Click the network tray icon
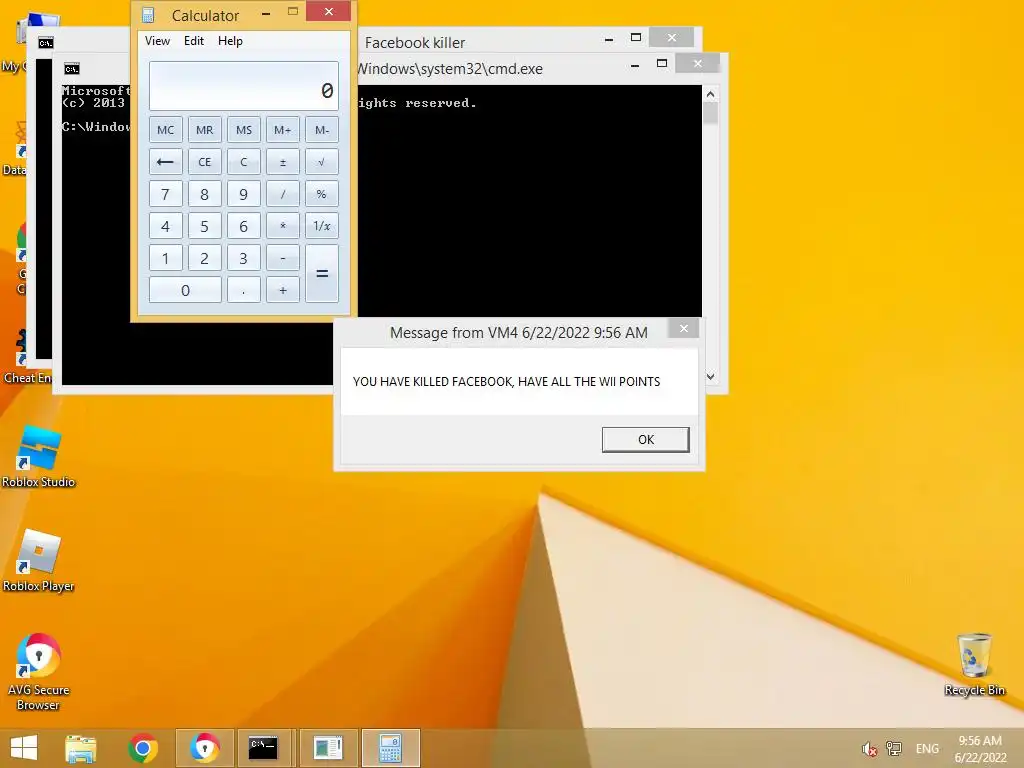Image resolution: width=1024 pixels, height=768 pixels. click(x=893, y=749)
